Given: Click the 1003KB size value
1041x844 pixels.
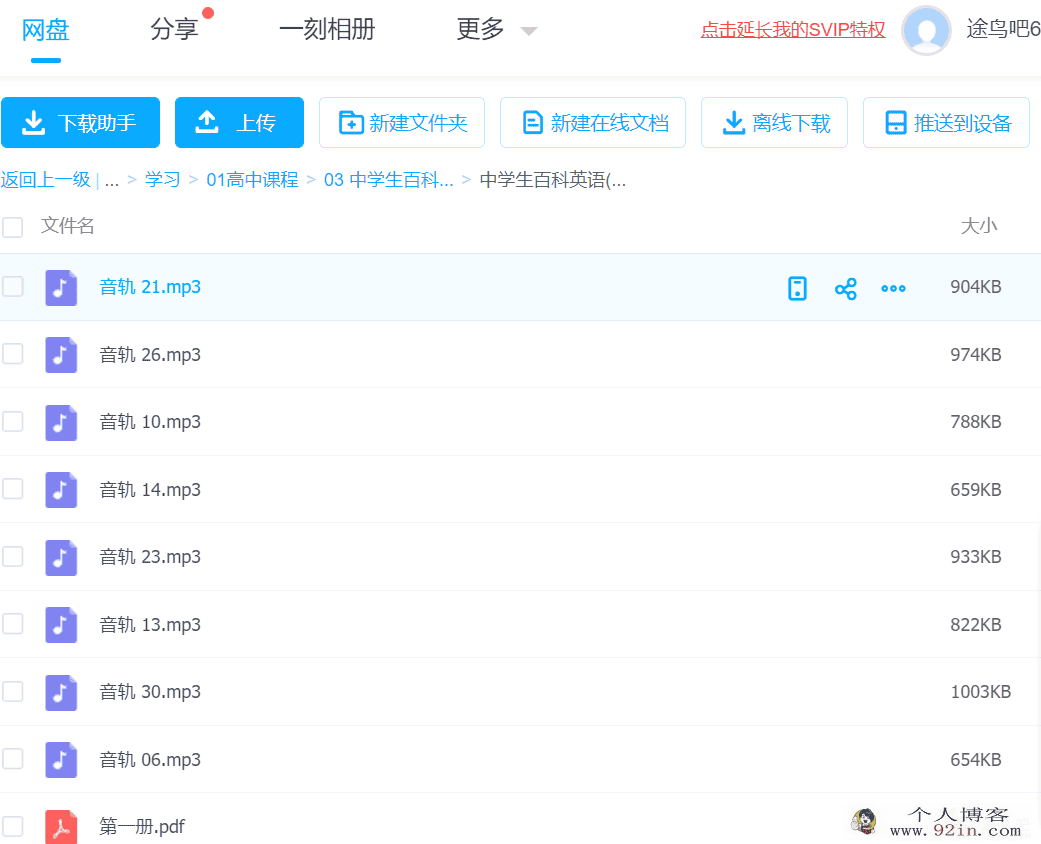Looking at the screenshot, I should click(981, 692).
